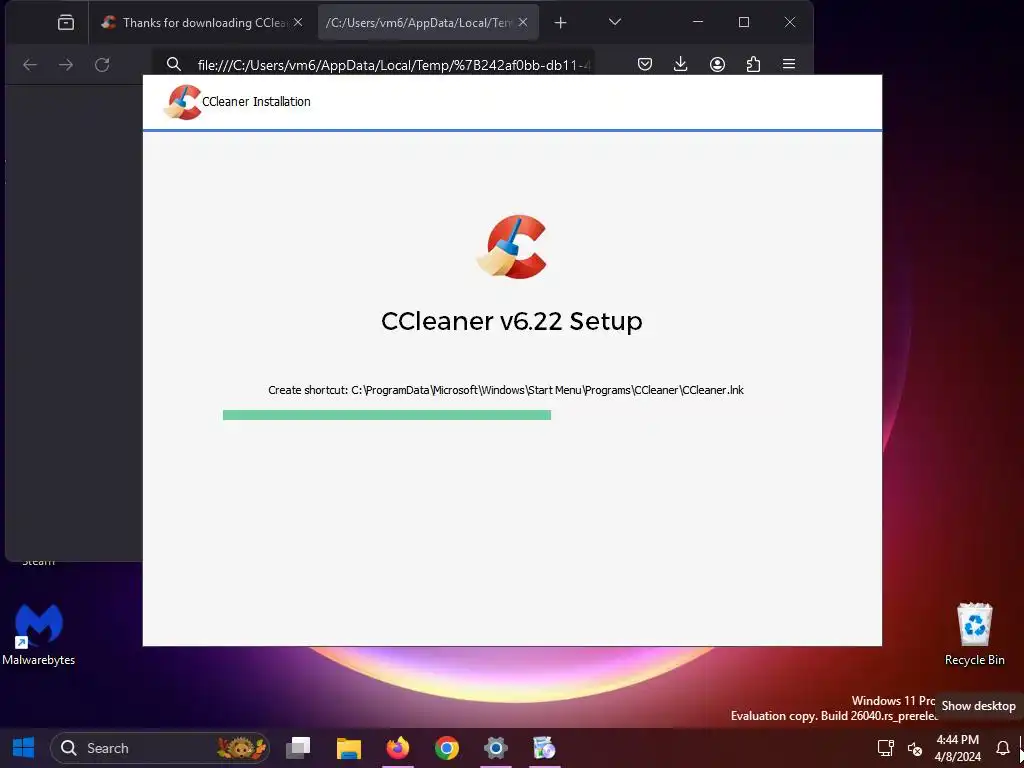Open clock showing 4:44 PM

point(957,748)
